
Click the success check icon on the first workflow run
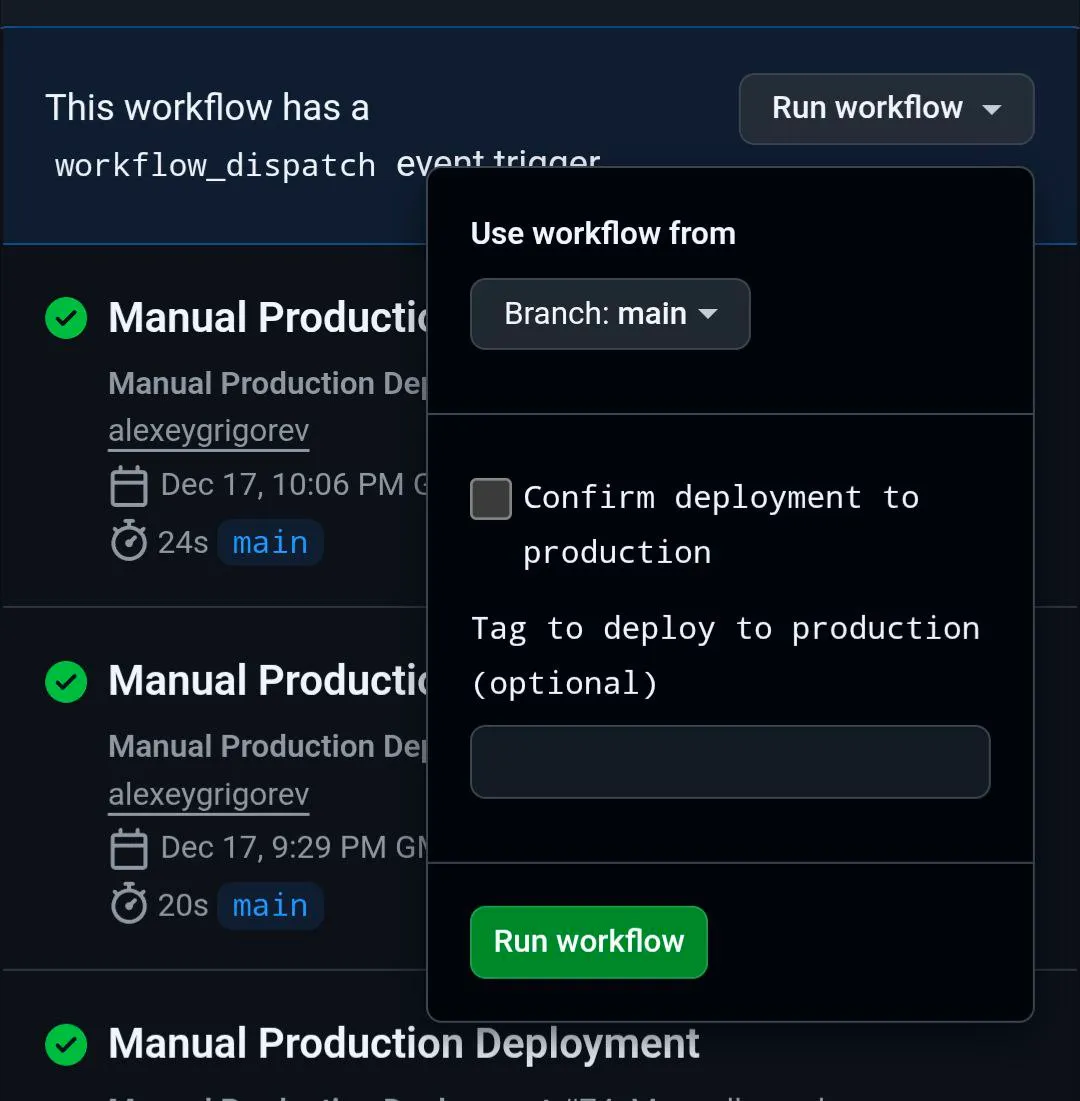pos(65,318)
